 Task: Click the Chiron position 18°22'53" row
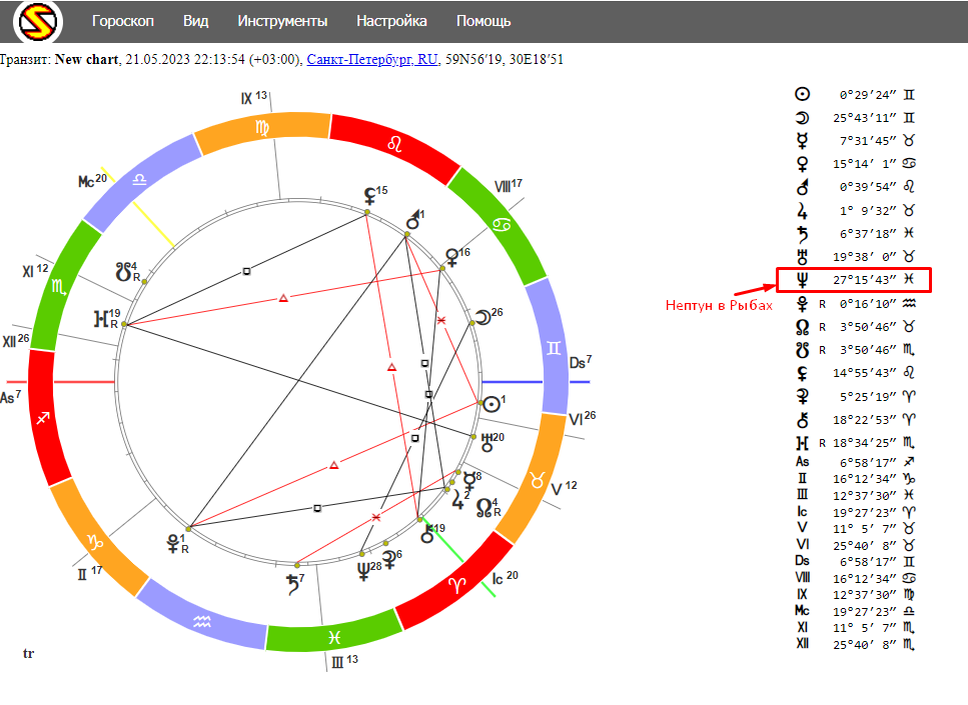pyautogui.click(x=855, y=420)
